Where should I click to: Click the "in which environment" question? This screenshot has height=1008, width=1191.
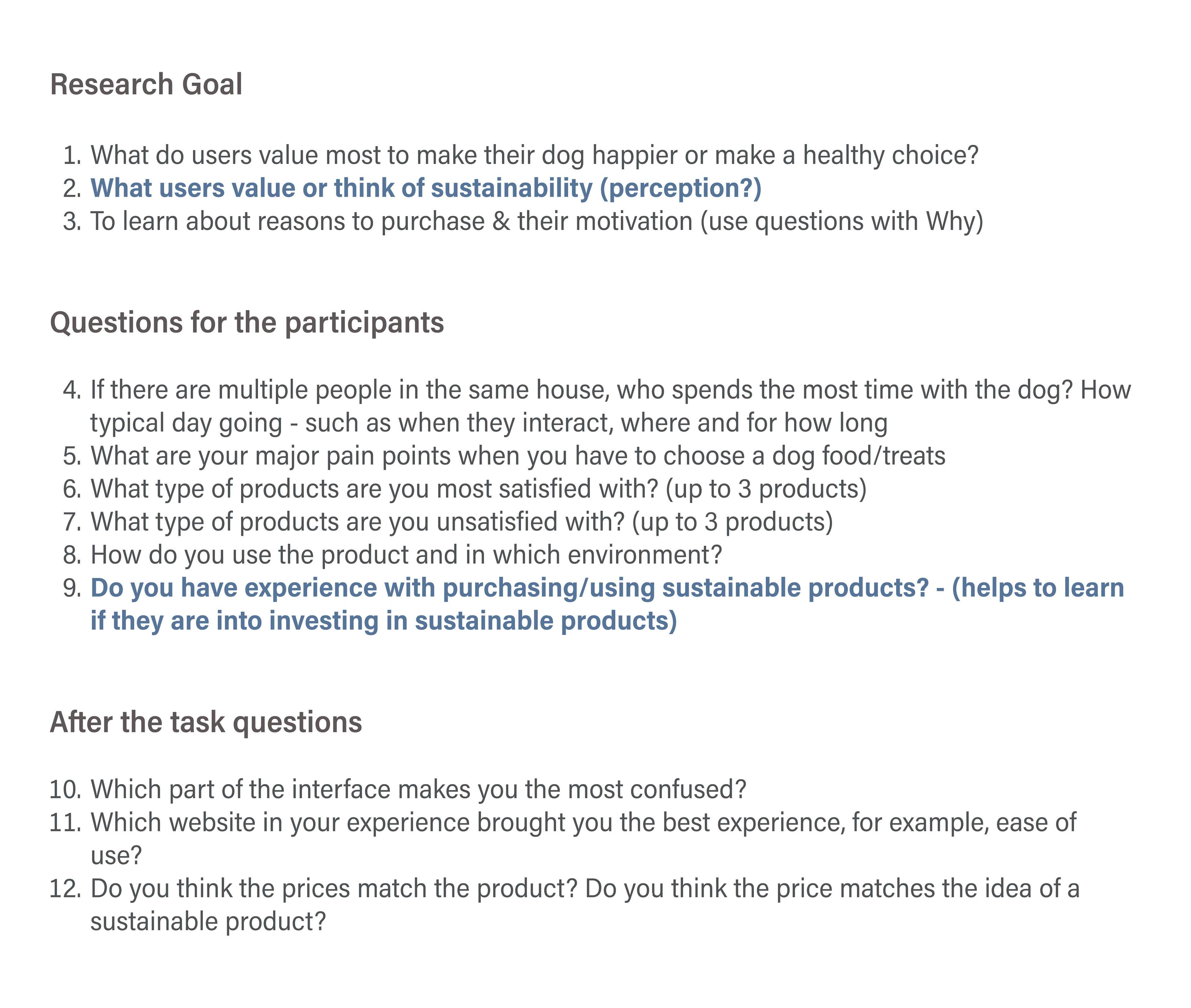406,555
